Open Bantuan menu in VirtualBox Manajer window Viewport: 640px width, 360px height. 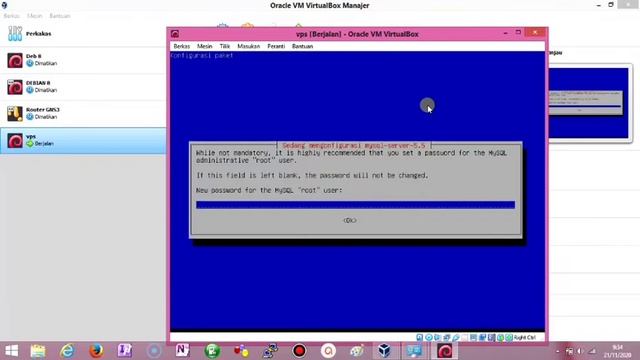(x=60, y=16)
